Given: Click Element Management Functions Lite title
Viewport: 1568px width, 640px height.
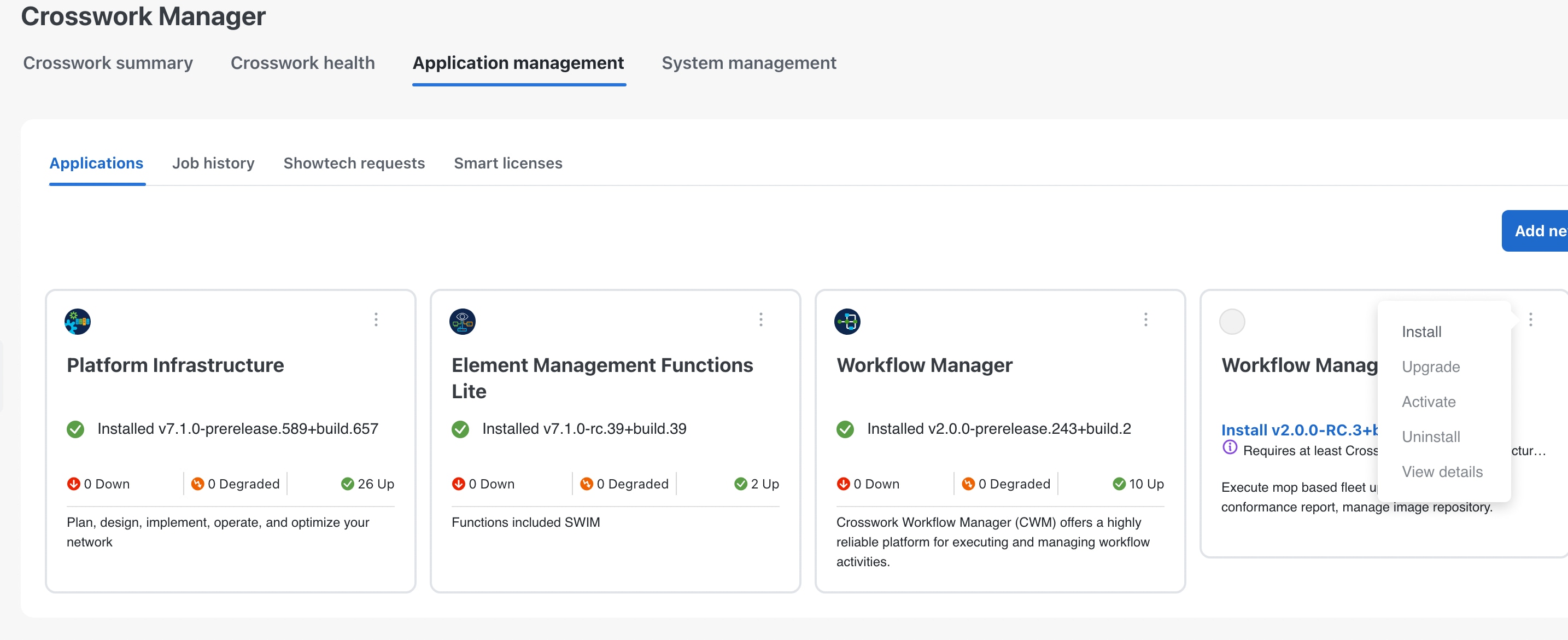Looking at the screenshot, I should tap(602, 377).
